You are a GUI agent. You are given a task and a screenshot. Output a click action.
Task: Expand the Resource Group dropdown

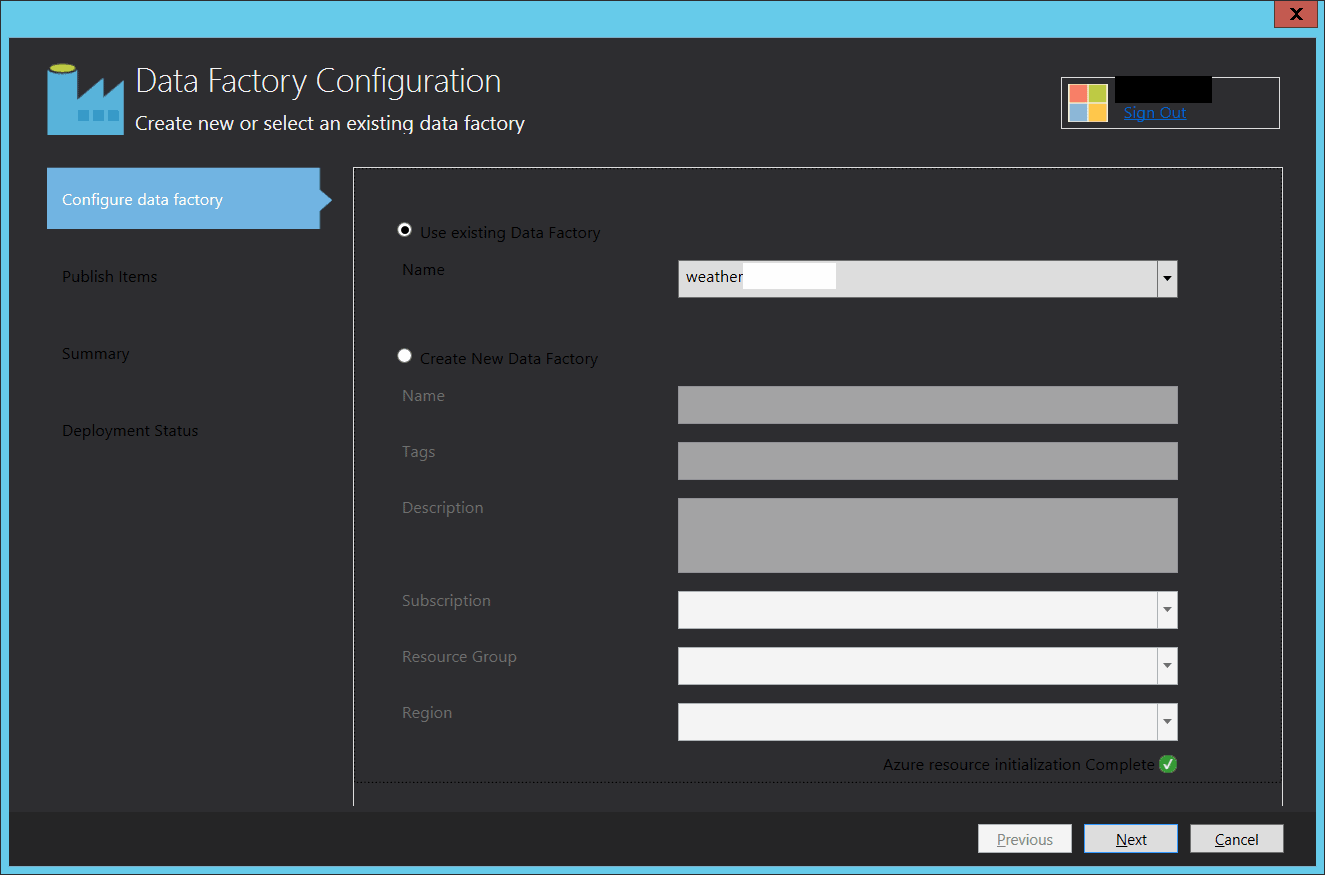(x=1167, y=666)
